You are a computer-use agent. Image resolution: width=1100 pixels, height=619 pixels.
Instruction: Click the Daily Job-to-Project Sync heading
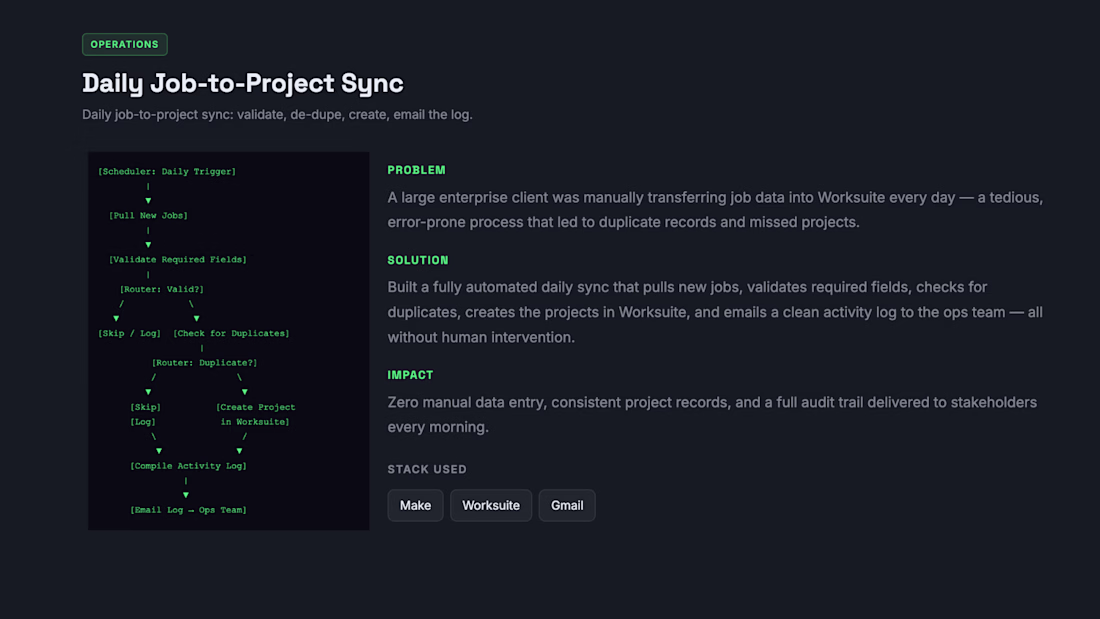(243, 83)
